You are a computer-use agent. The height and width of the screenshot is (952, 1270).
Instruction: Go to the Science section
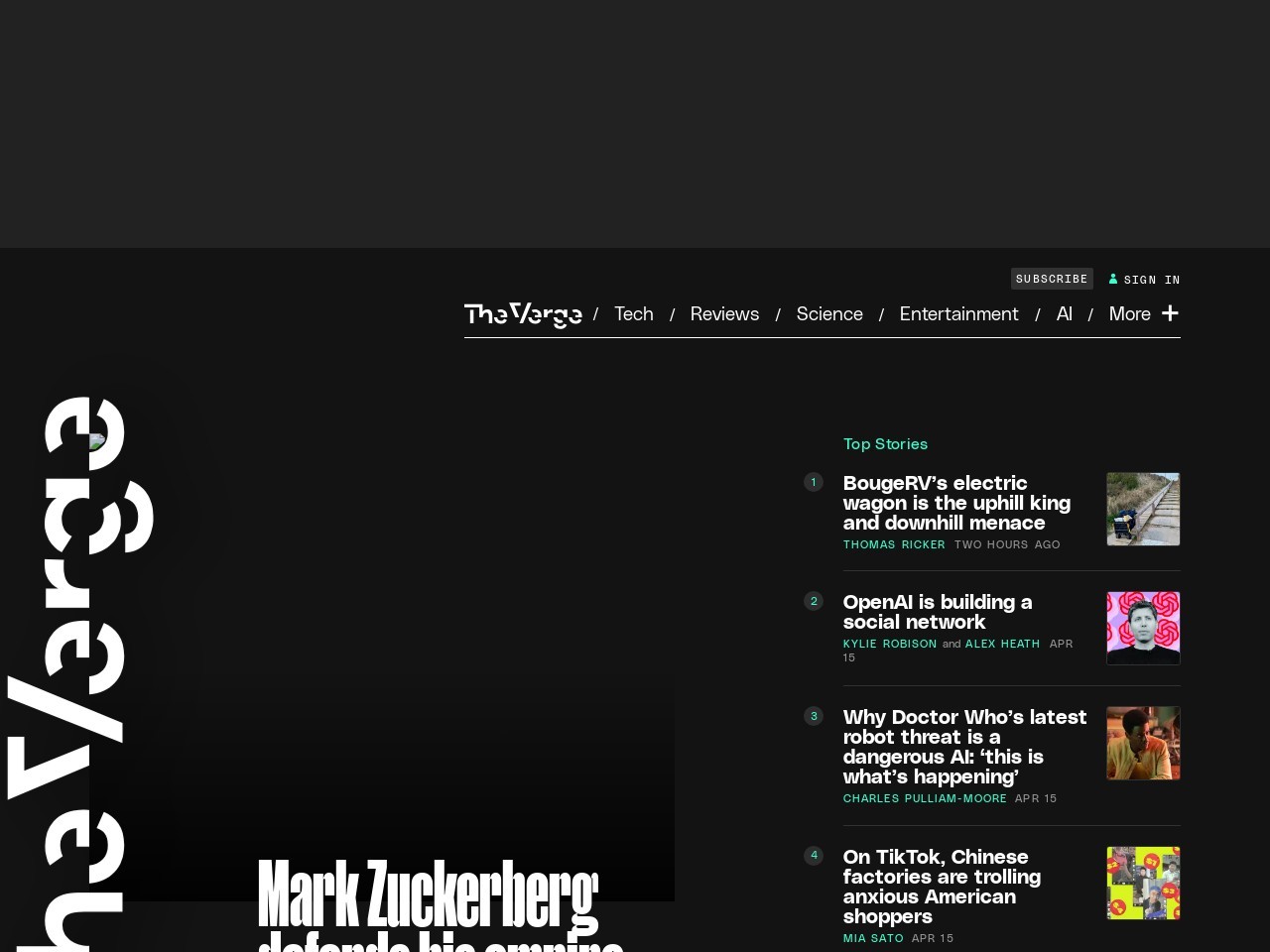(x=829, y=313)
